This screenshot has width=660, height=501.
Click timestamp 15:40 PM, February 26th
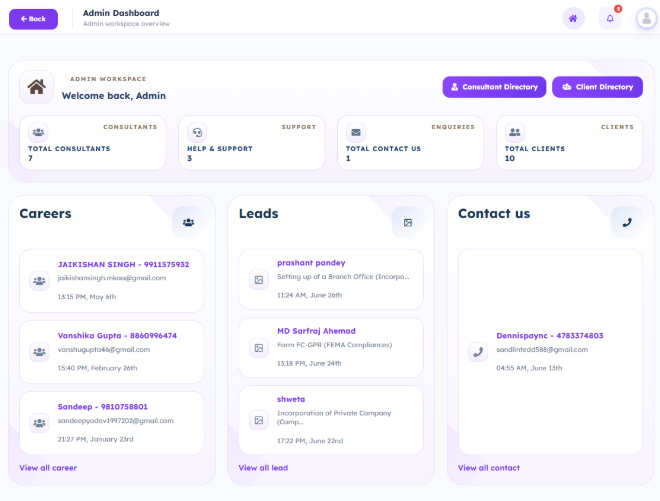pos(97,368)
